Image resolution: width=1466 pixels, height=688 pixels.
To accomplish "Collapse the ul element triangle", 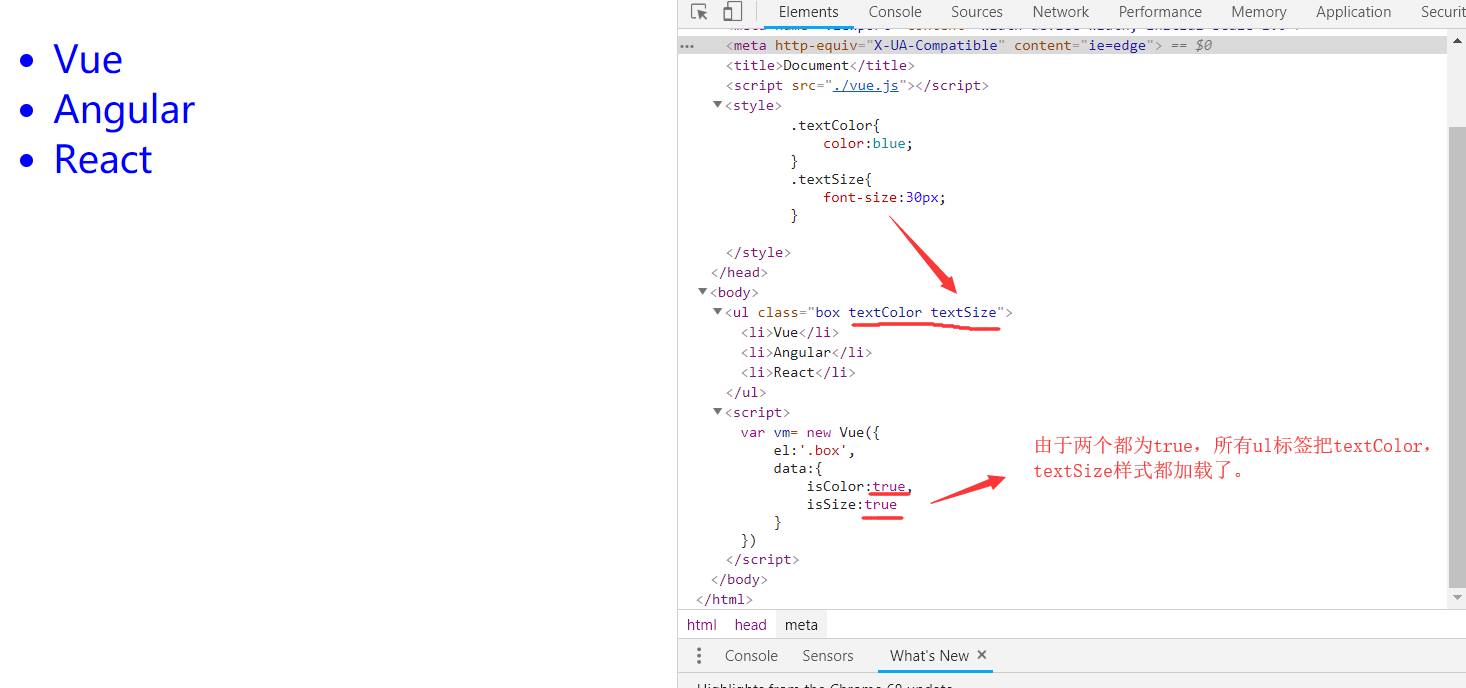I will pyautogui.click(x=718, y=312).
